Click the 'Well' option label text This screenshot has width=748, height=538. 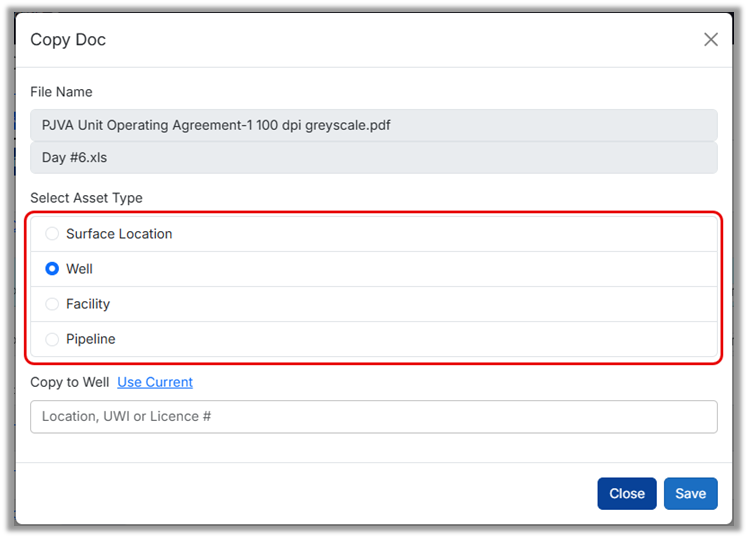(x=80, y=269)
